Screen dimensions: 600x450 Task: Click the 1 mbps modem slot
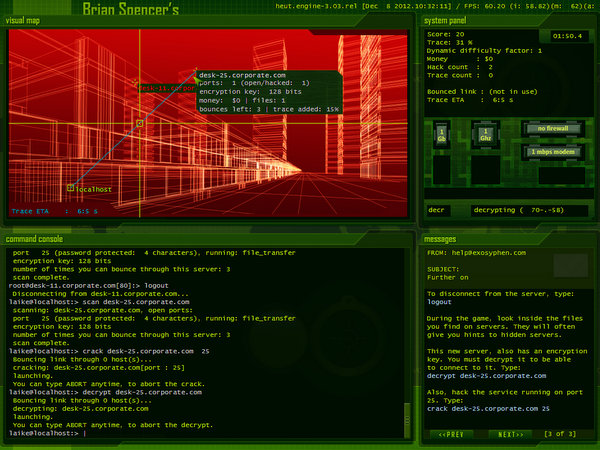tap(553, 152)
